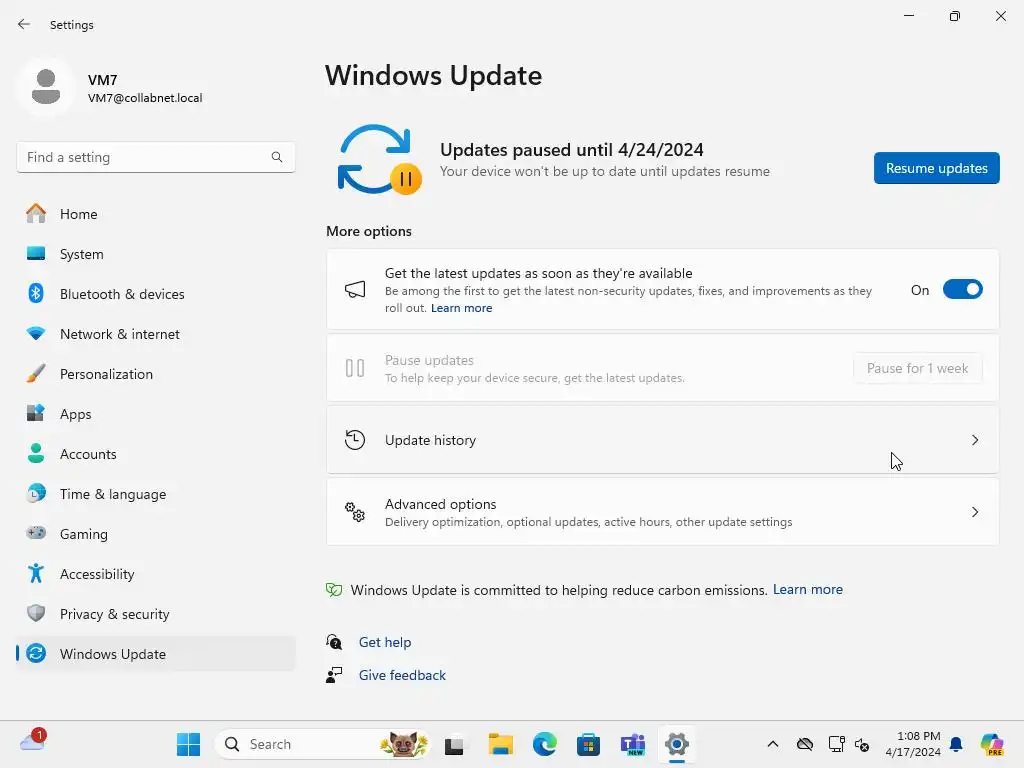Click the Get help headset icon
Screen dimensions: 1024x768
[334, 642]
